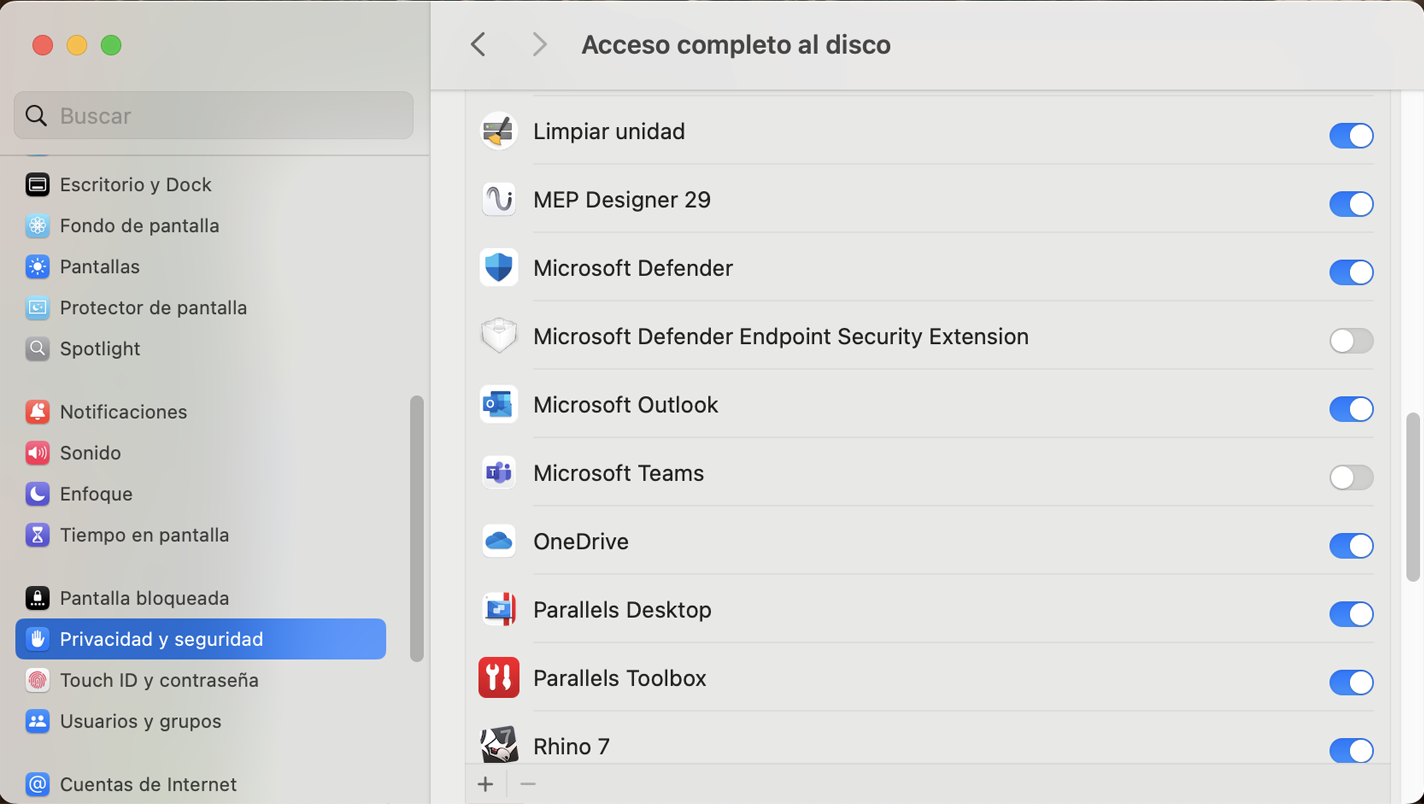Select Touch ID y contraseña in sidebar
The image size is (1424, 804).
[160, 680]
